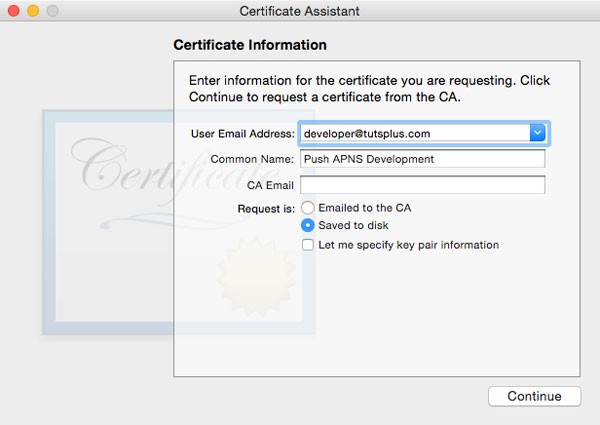Image resolution: width=600 pixels, height=425 pixels.
Task: Focus the empty CA Email field
Action: pos(422,185)
